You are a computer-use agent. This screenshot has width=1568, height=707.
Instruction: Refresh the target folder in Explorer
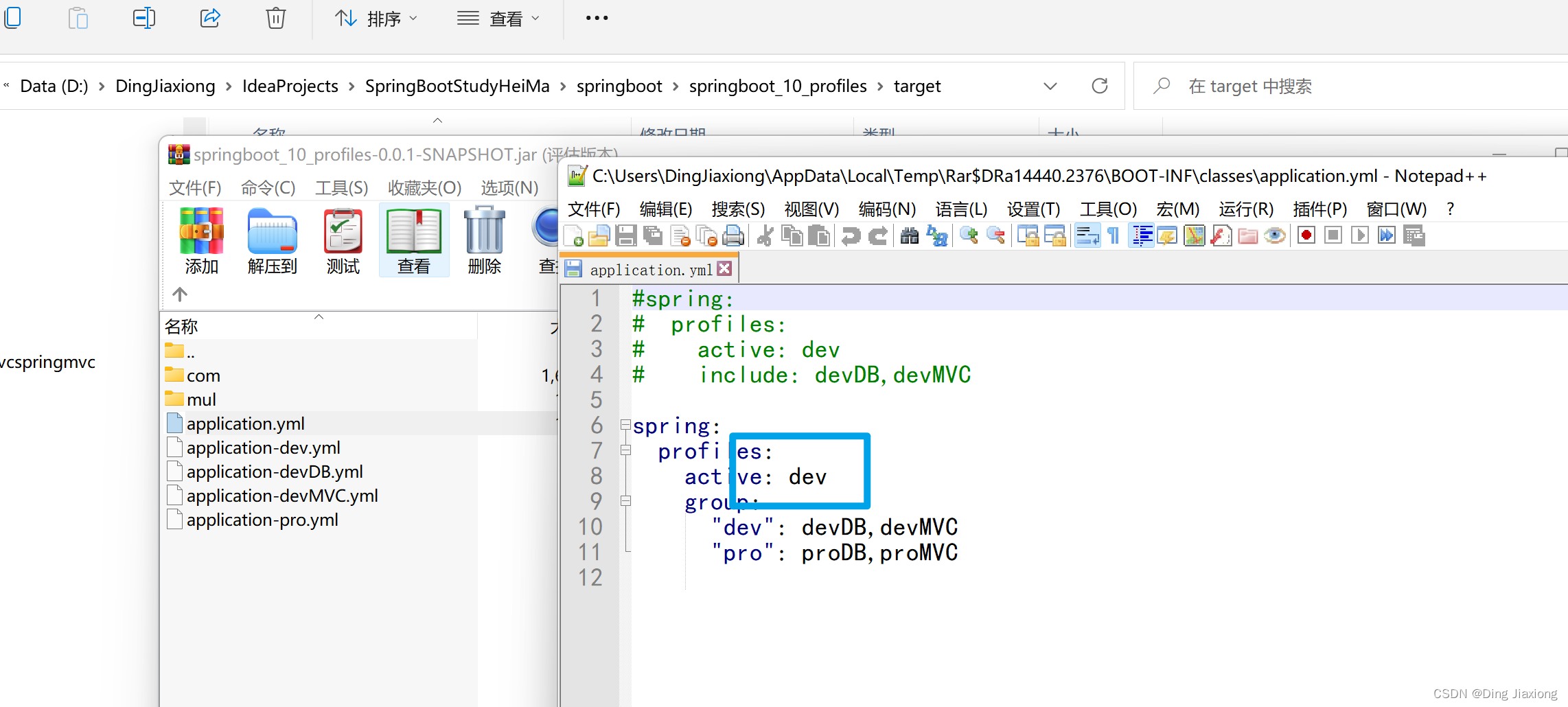coord(1100,86)
